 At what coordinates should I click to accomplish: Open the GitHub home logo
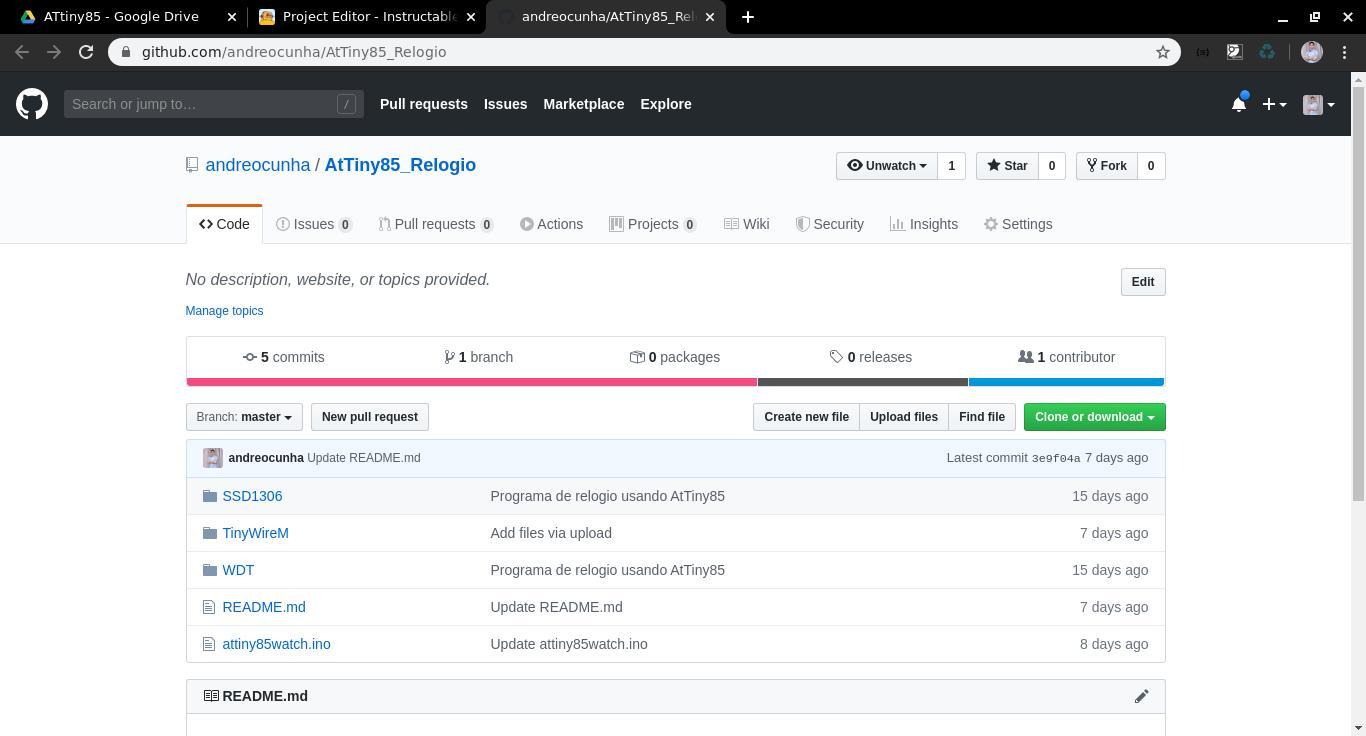tap(32, 104)
